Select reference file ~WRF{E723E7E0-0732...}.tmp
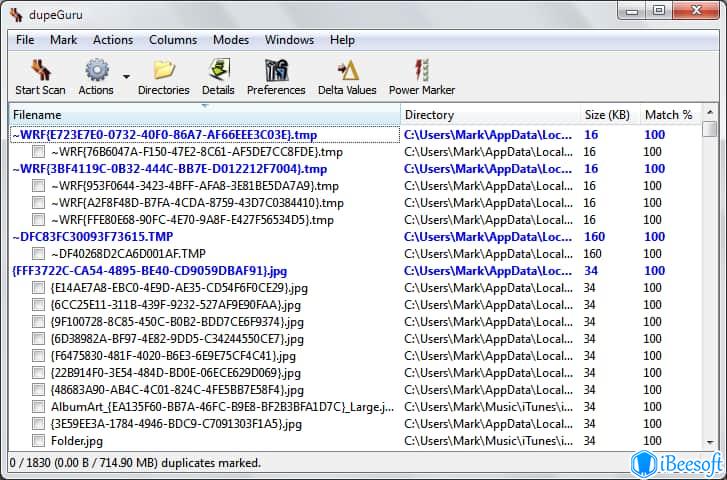Image resolution: width=727 pixels, height=480 pixels. [165, 135]
